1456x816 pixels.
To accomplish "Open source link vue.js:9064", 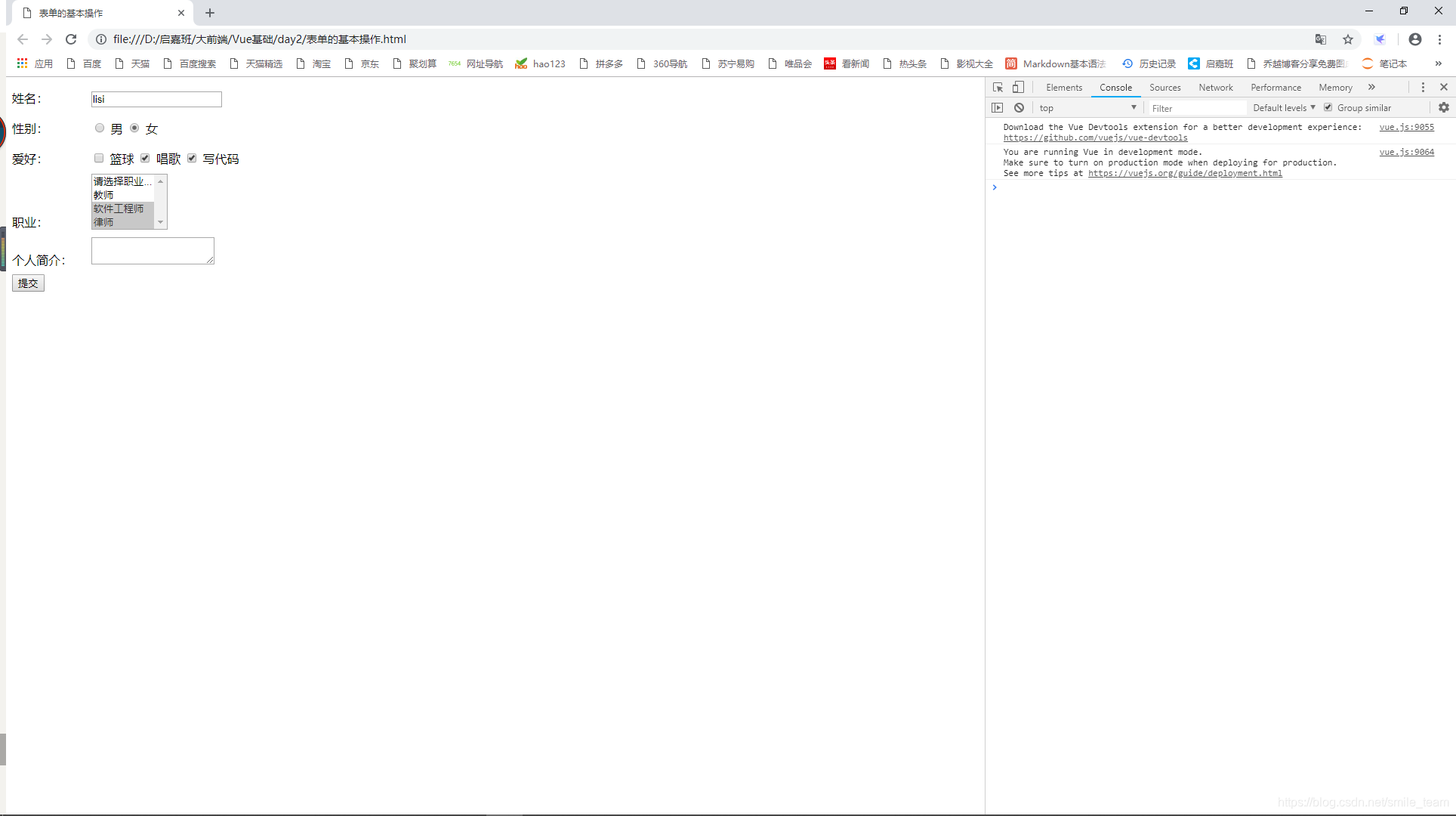I will point(1406,152).
